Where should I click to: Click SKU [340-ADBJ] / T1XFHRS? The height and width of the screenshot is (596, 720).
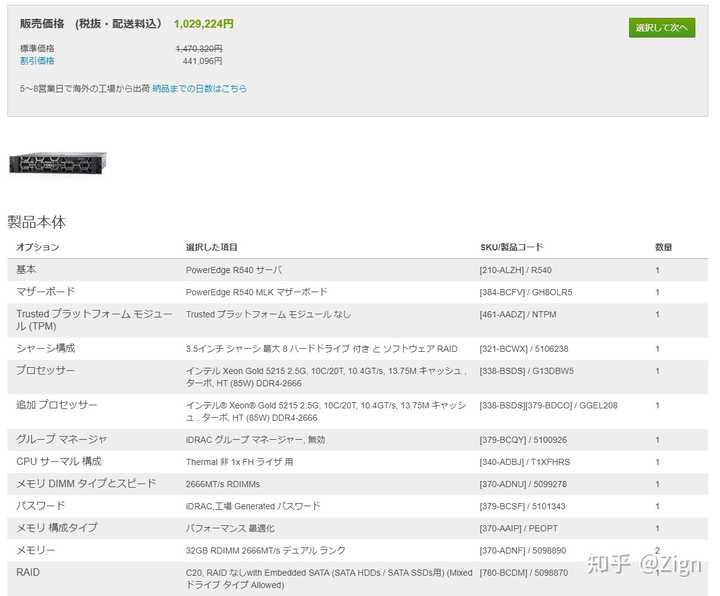tap(524, 462)
